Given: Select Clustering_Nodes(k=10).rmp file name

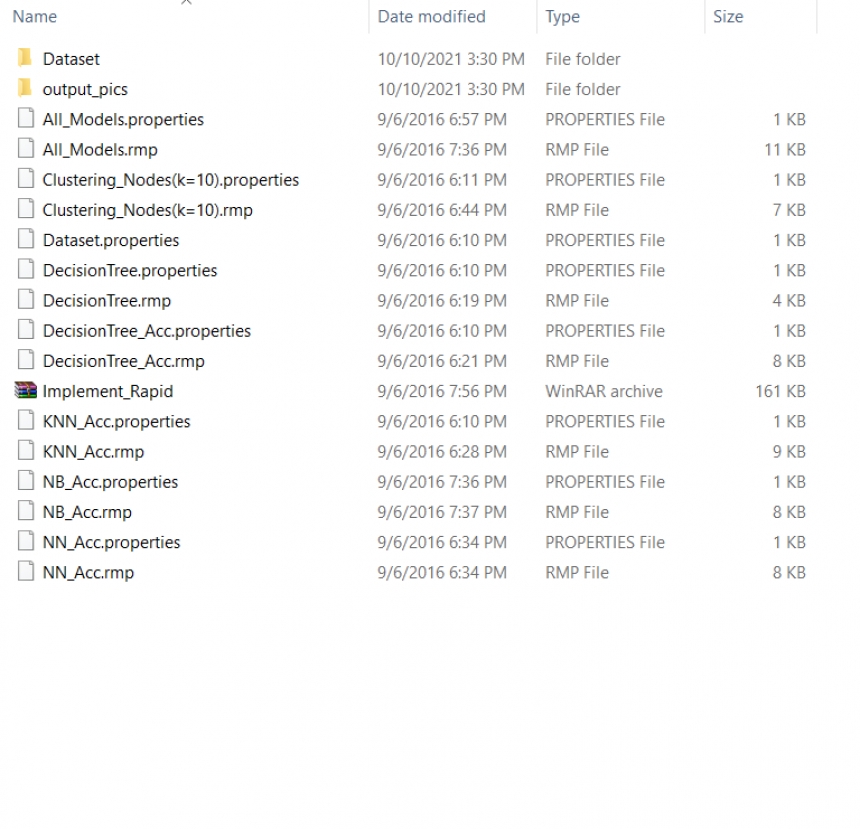Looking at the screenshot, I should tap(148, 210).
